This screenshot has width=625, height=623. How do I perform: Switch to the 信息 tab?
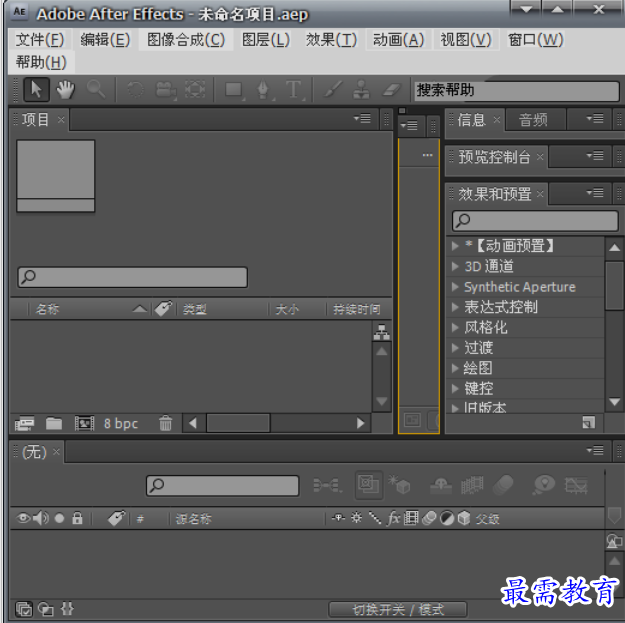[472, 120]
